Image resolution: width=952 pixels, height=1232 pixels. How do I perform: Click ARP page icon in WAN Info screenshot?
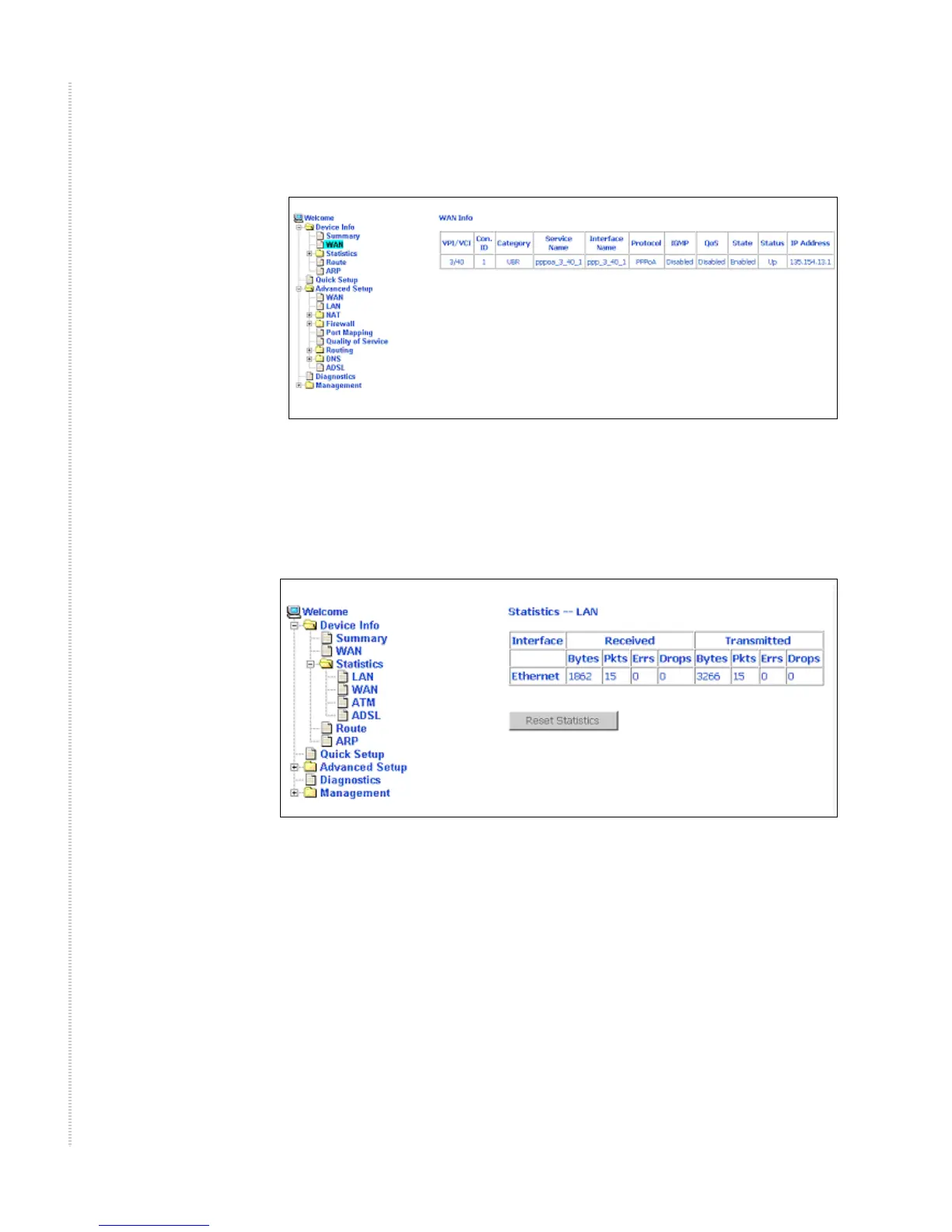pyautogui.click(x=320, y=271)
